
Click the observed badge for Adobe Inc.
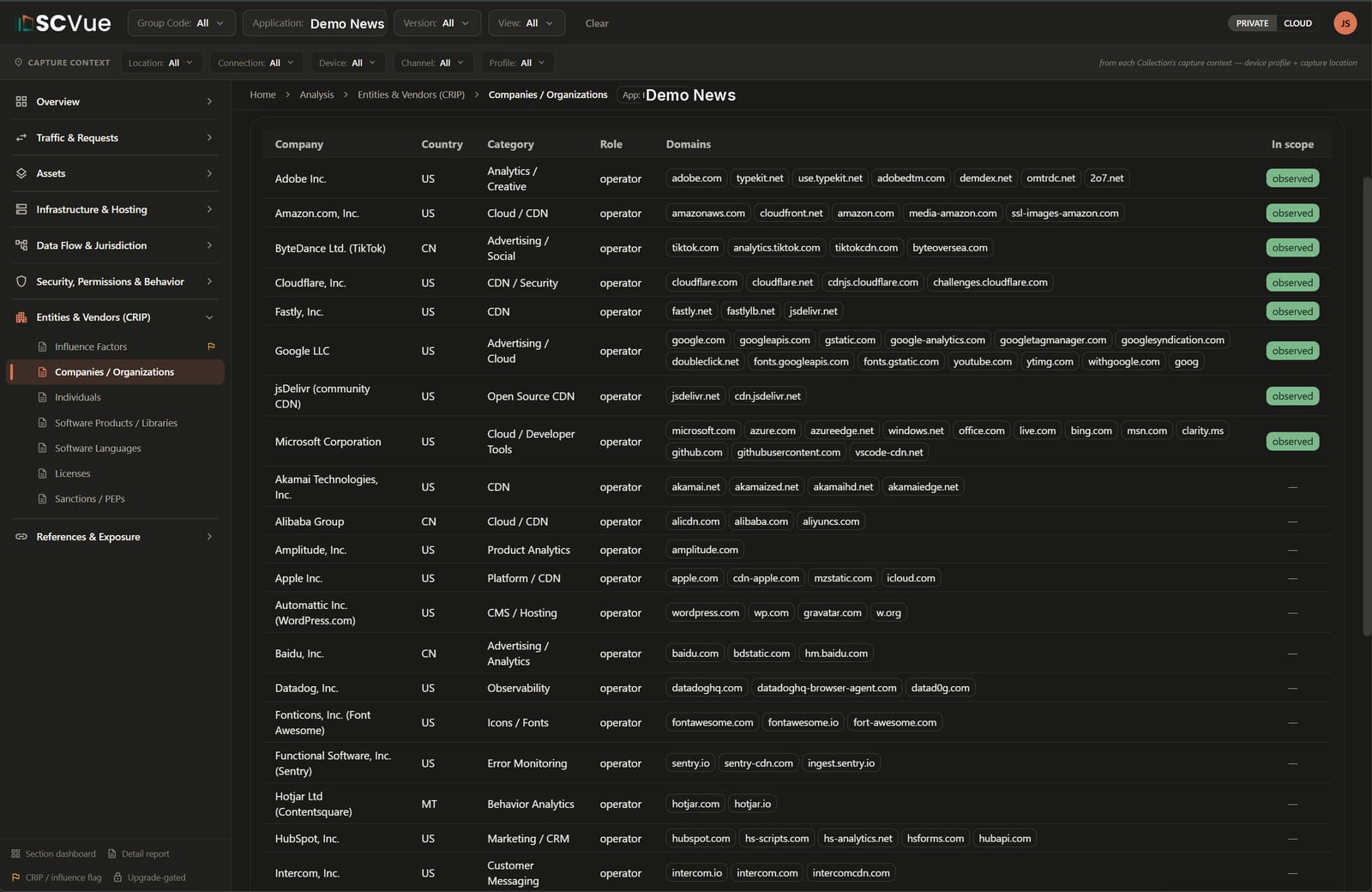tap(1292, 178)
